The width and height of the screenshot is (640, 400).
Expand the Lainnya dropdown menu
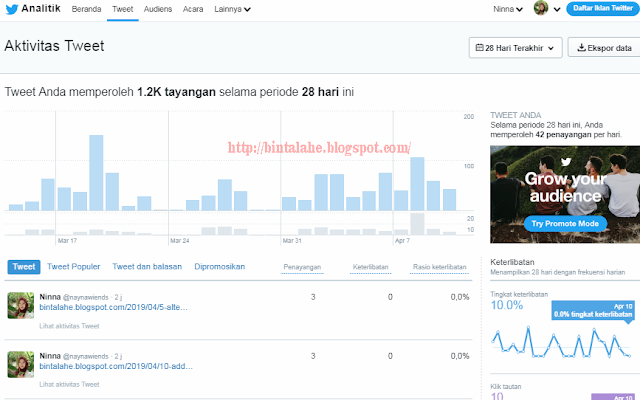(x=232, y=9)
